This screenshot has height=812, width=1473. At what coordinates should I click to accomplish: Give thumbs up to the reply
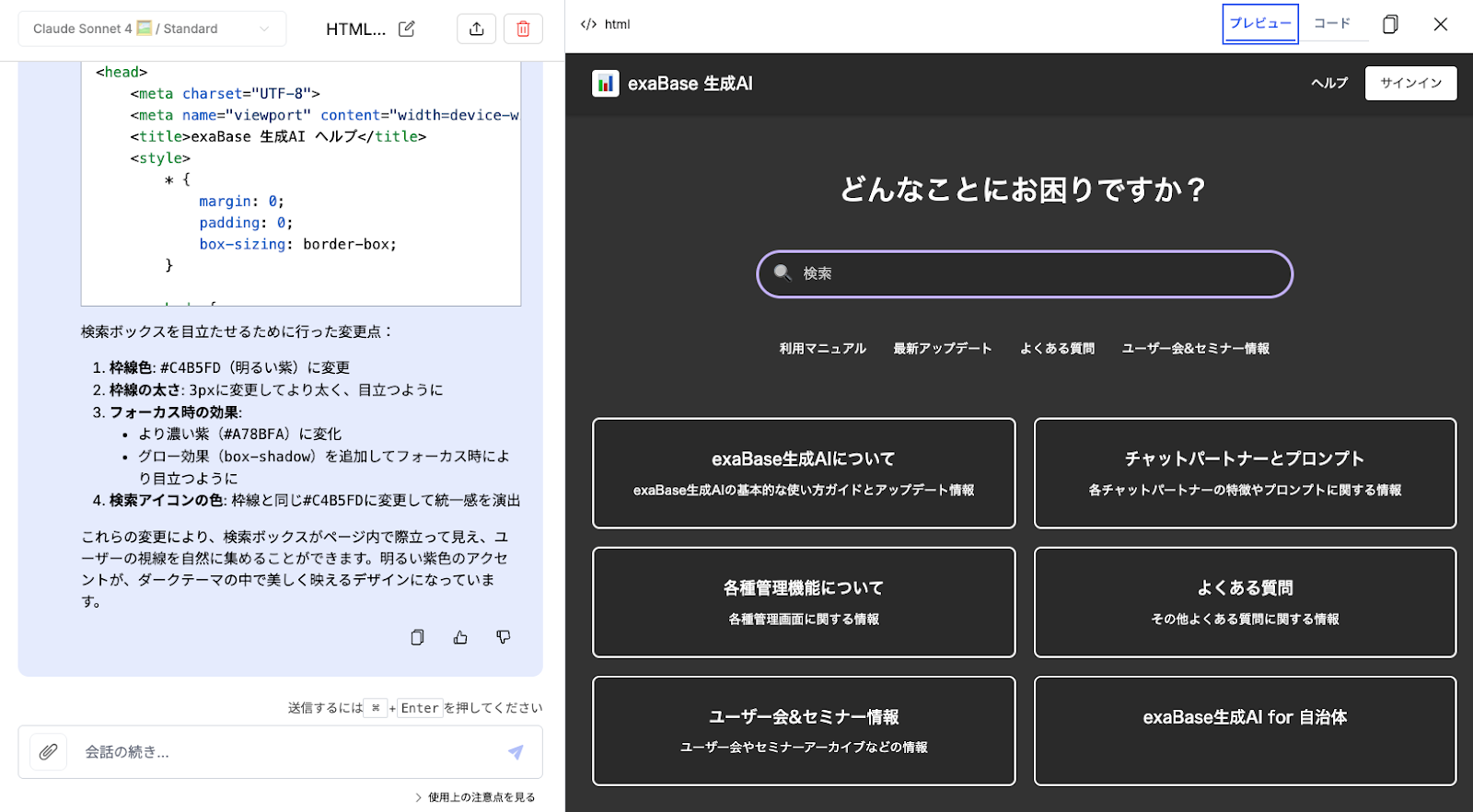click(460, 637)
